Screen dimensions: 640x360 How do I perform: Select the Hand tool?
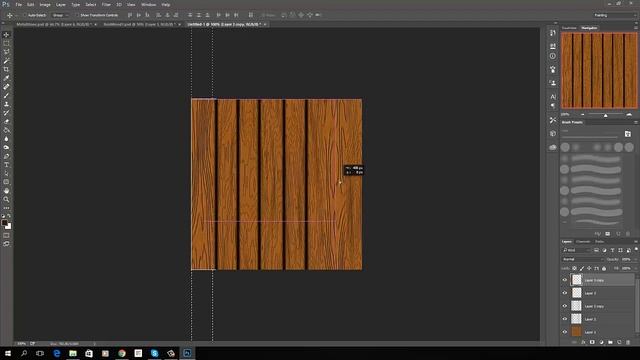pos(6,191)
